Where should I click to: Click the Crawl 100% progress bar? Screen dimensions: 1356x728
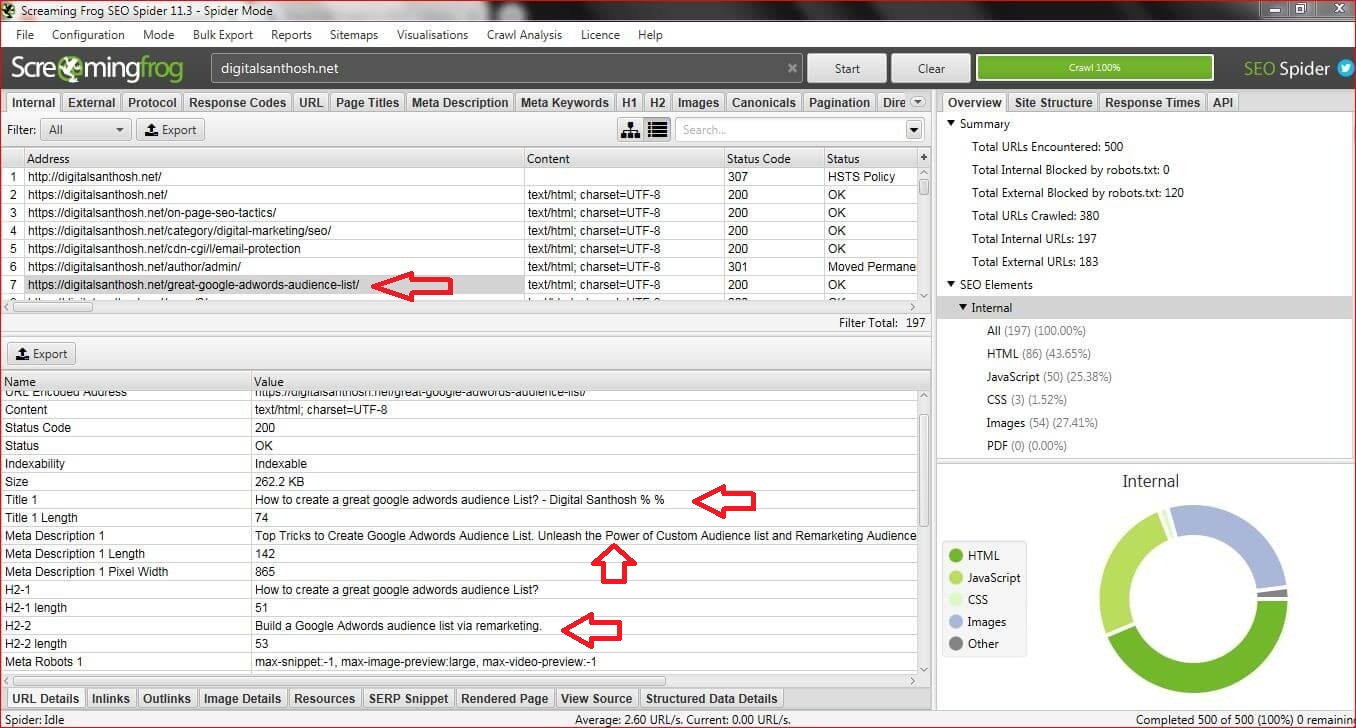(x=1094, y=68)
